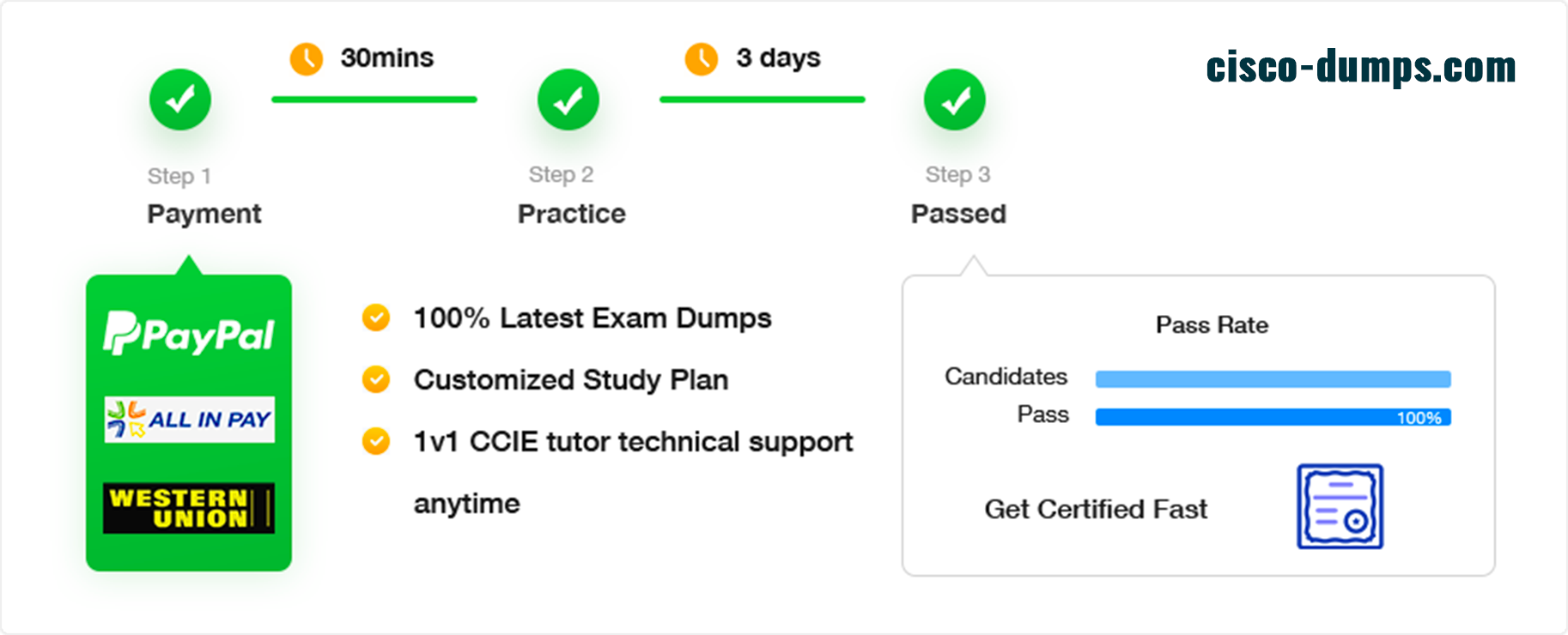1568x635 pixels.
Task: Click the Payment step label
Action: click(204, 214)
